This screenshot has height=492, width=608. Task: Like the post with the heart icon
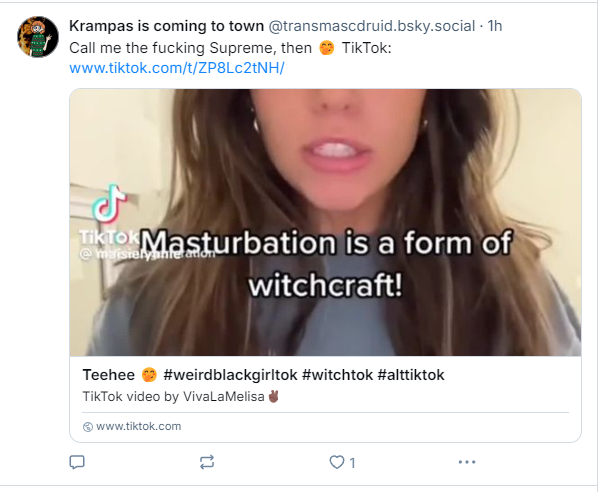pos(337,462)
